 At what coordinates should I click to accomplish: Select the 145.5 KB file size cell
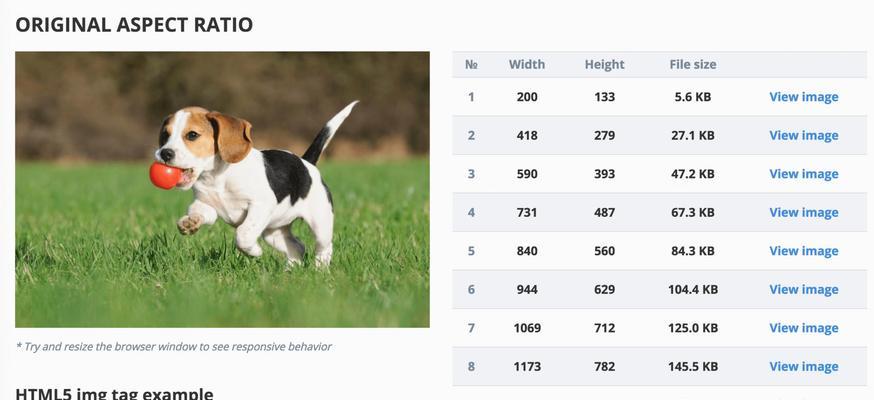[x=693, y=366]
